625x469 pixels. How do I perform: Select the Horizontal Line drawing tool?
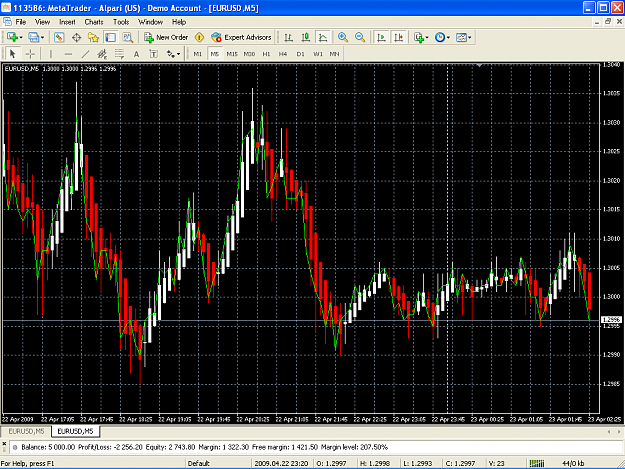(68, 54)
